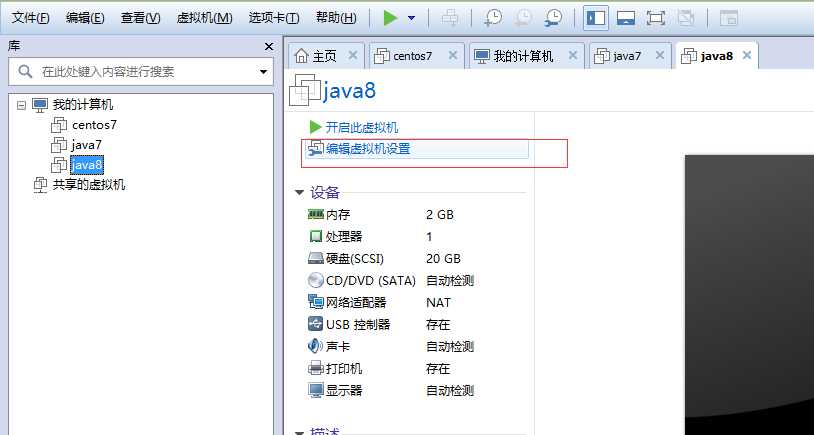The width and height of the screenshot is (814, 435).
Task: Close the 我的计算机 tab
Action: coord(573,55)
